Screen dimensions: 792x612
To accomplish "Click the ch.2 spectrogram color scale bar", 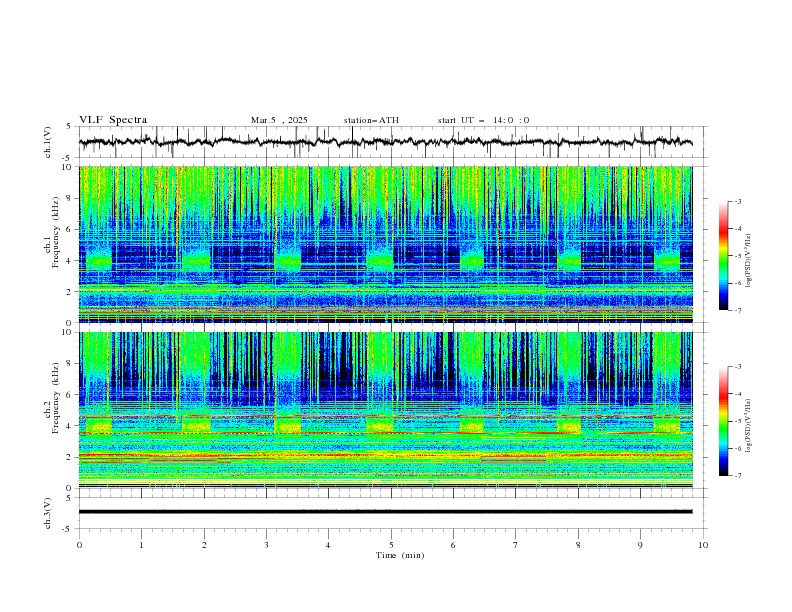I will pos(724,421).
